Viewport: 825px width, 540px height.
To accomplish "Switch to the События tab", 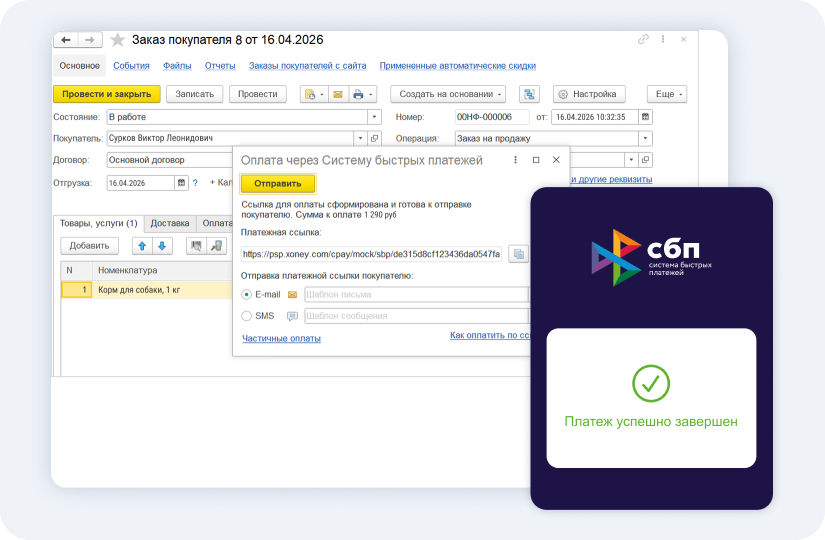I will [132, 66].
